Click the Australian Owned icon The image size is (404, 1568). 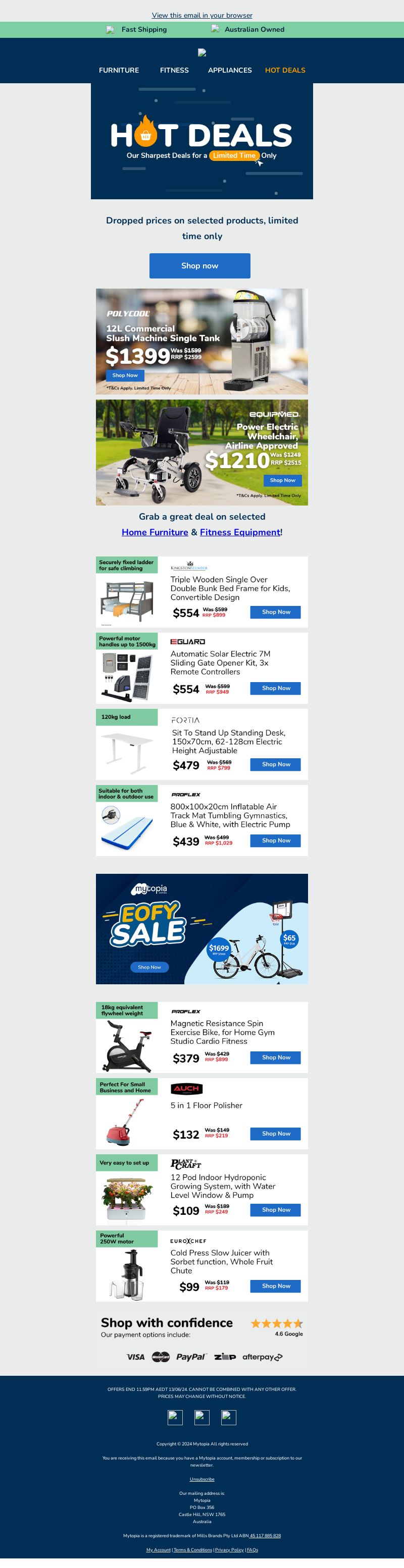[215, 29]
